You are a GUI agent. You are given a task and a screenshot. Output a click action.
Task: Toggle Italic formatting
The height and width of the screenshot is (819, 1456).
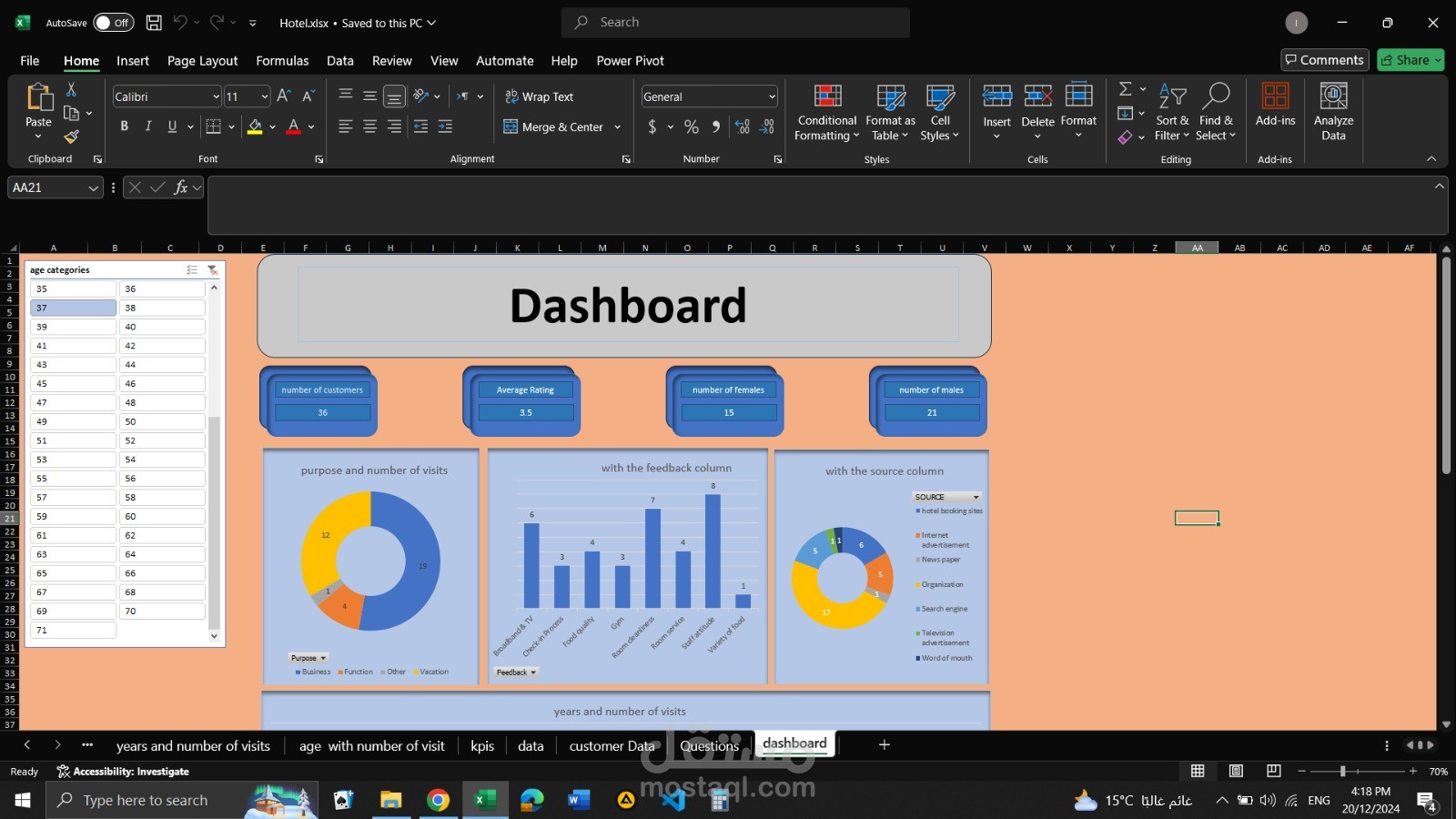pyautogui.click(x=148, y=126)
